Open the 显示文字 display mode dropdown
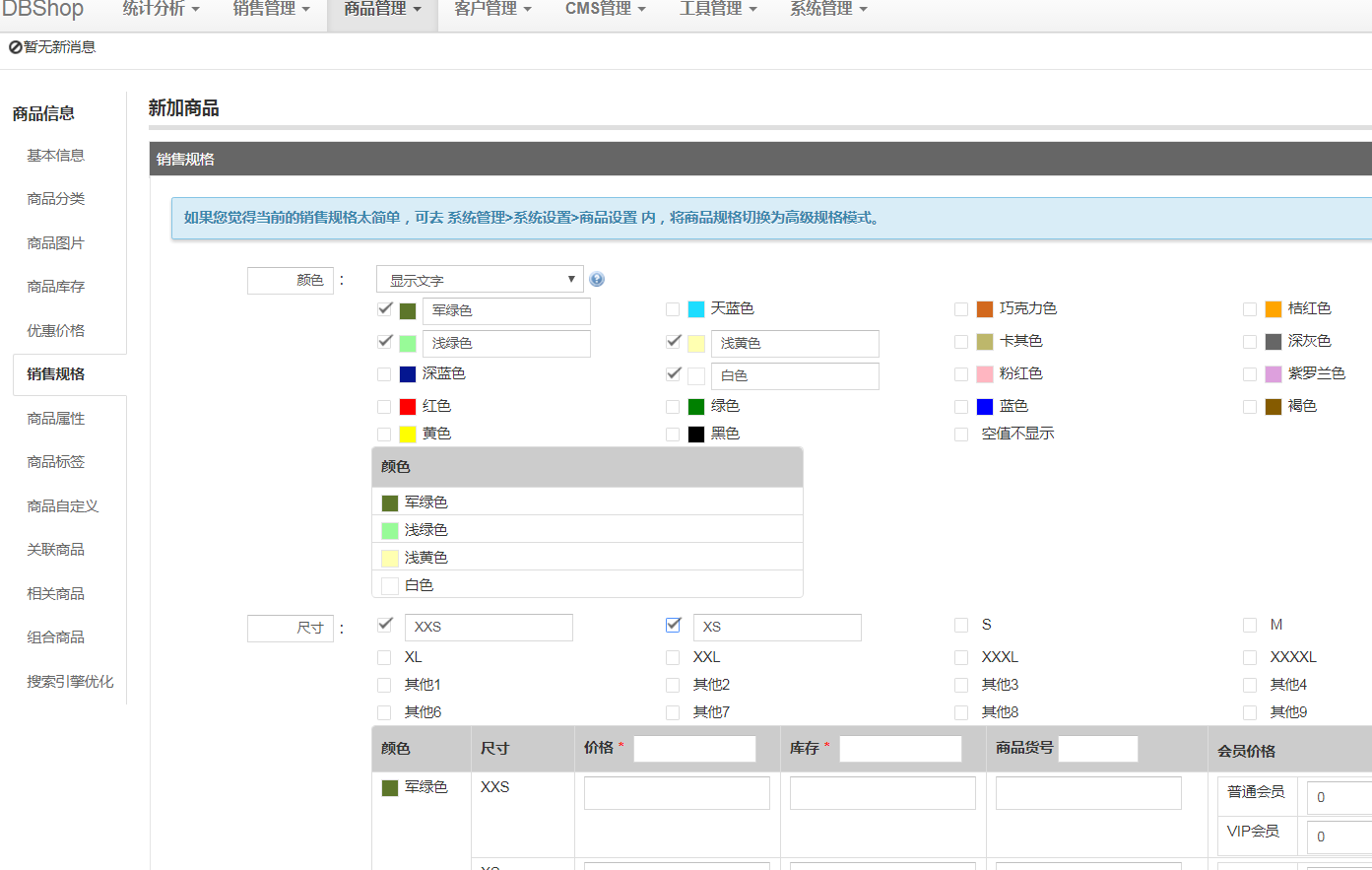 pos(480,280)
